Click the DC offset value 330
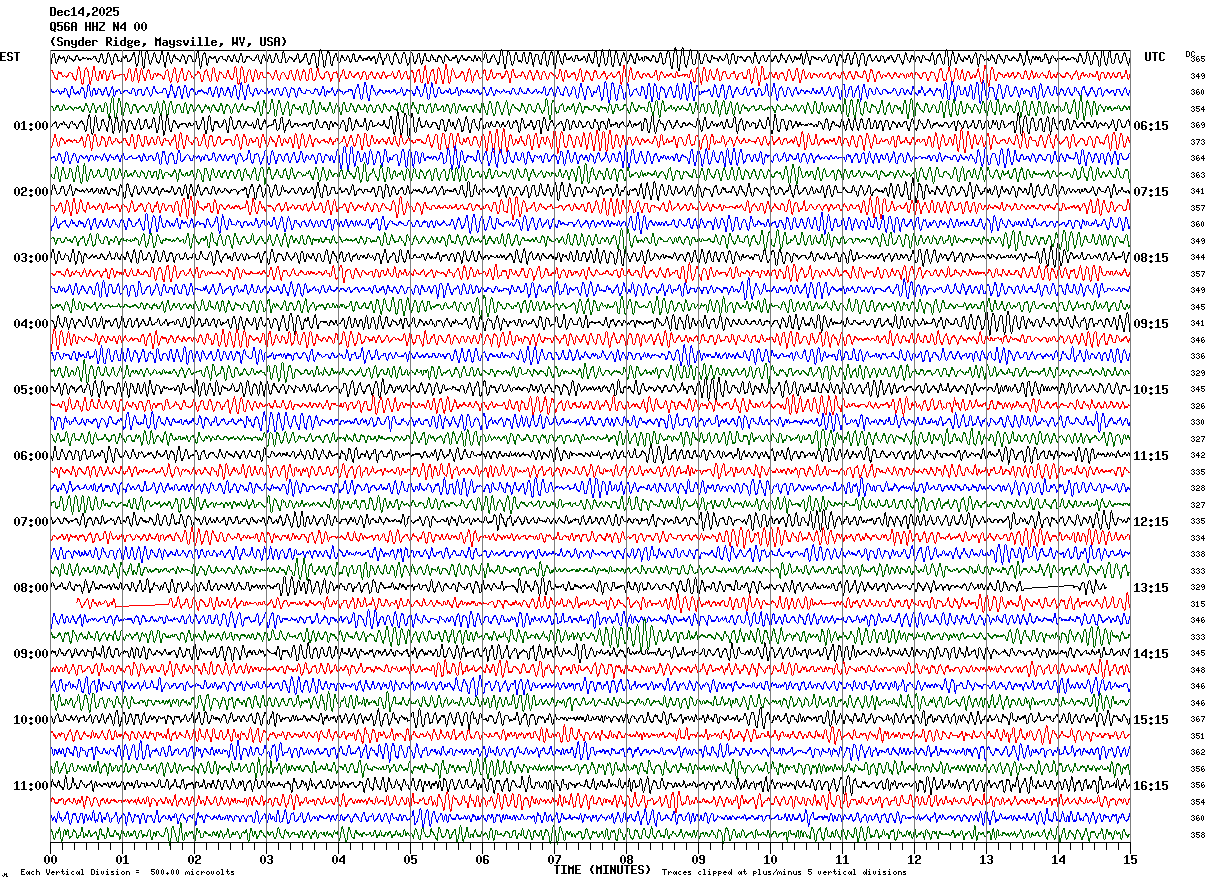 pyautogui.click(x=1197, y=422)
